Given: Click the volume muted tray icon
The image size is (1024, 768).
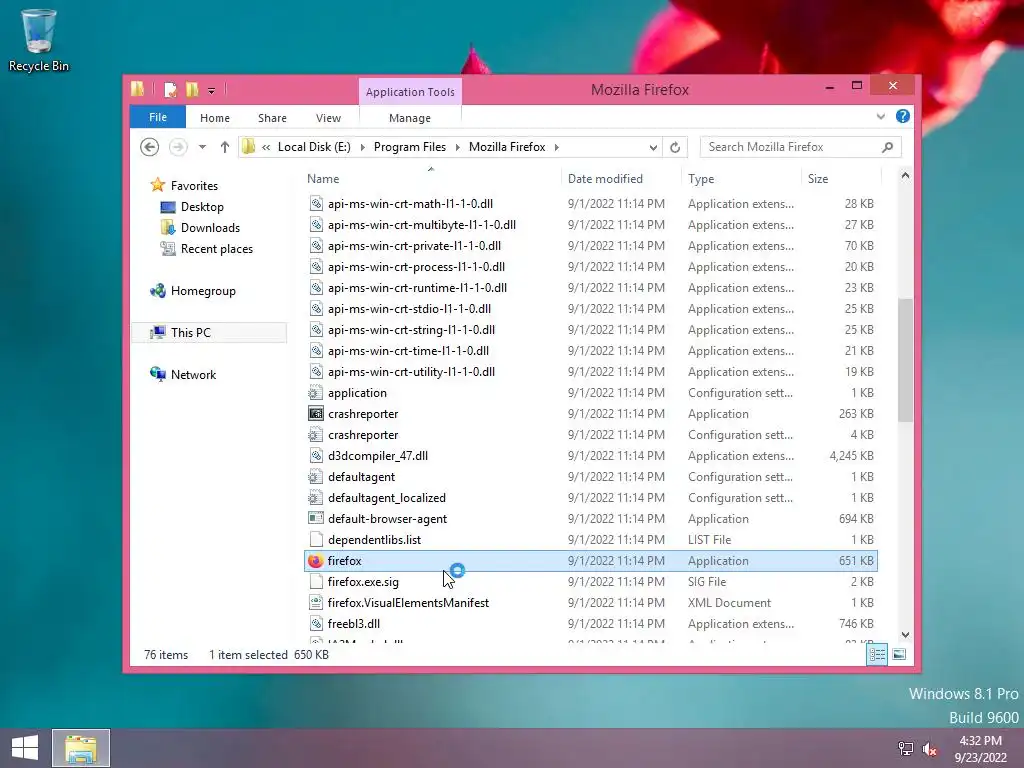Looking at the screenshot, I should pyautogui.click(x=929, y=749).
